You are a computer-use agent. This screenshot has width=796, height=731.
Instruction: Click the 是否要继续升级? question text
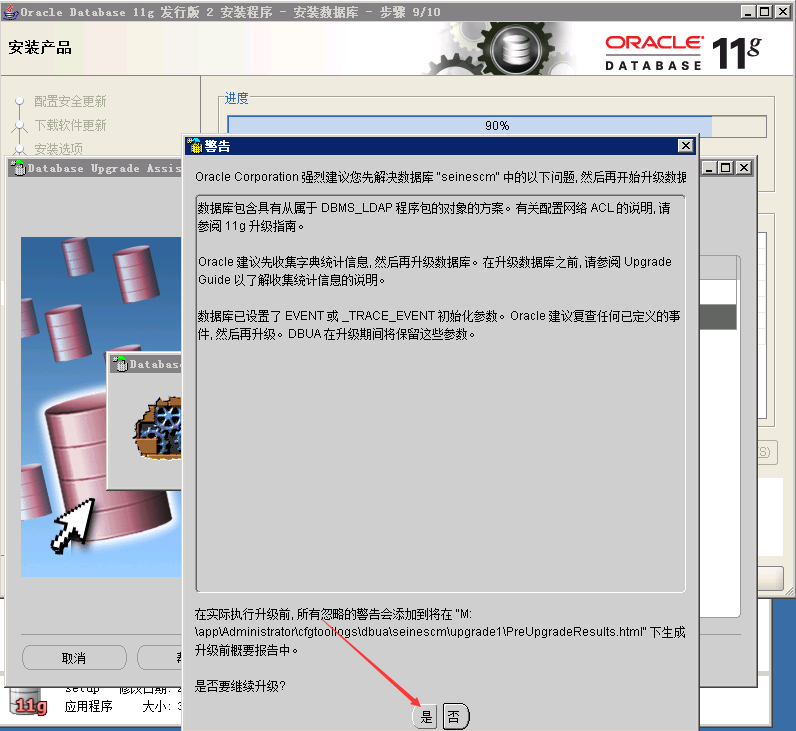click(x=240, y=686)
